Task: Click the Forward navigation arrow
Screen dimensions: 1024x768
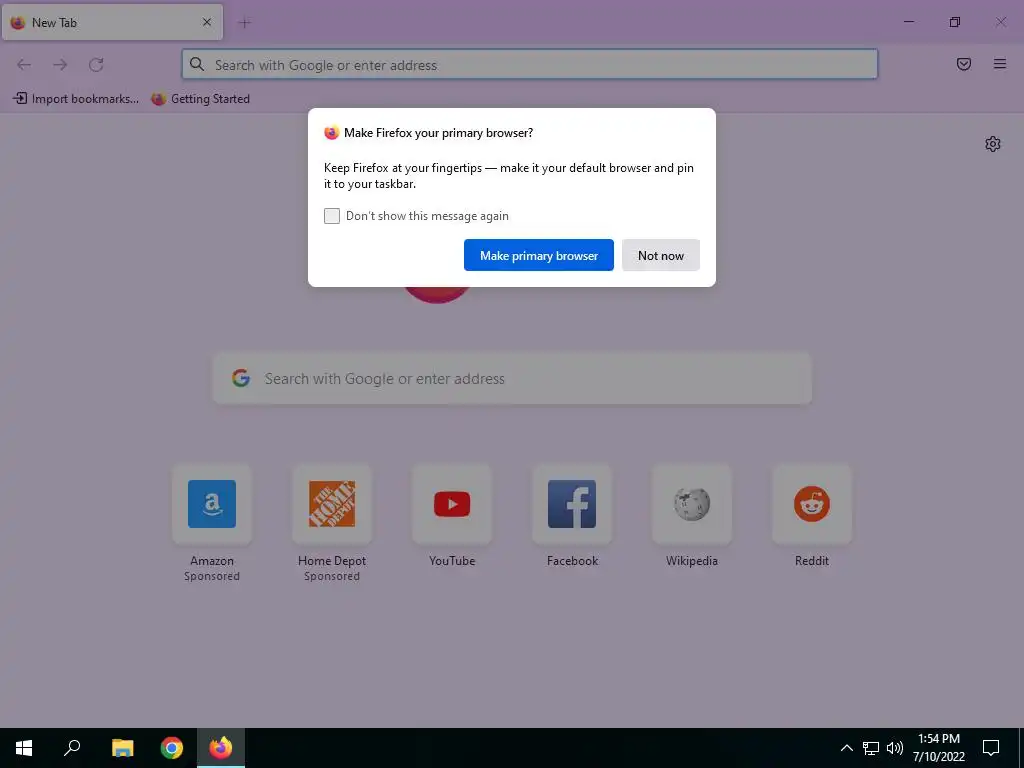Action: (60, 65)
